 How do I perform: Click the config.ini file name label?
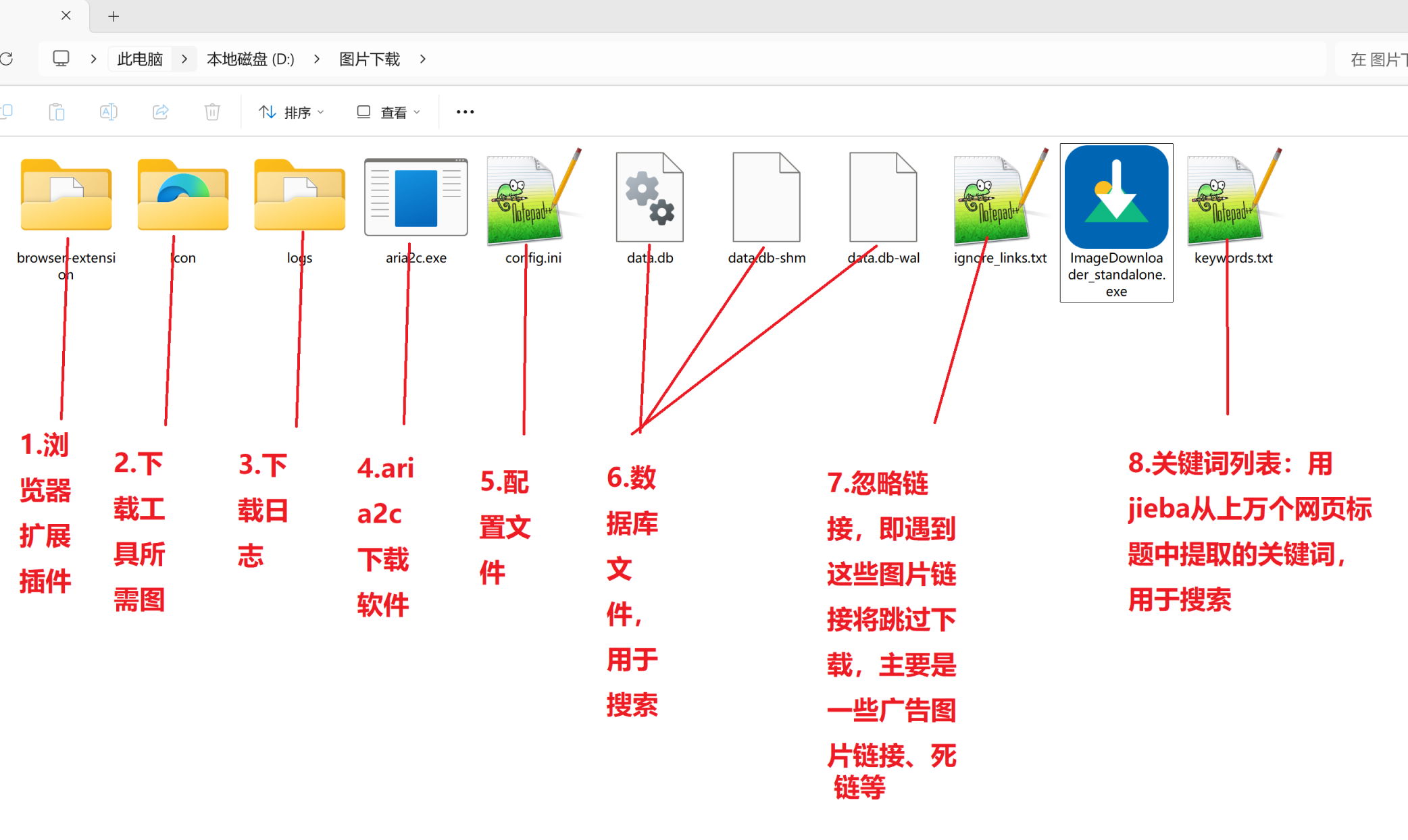[534, 258]
